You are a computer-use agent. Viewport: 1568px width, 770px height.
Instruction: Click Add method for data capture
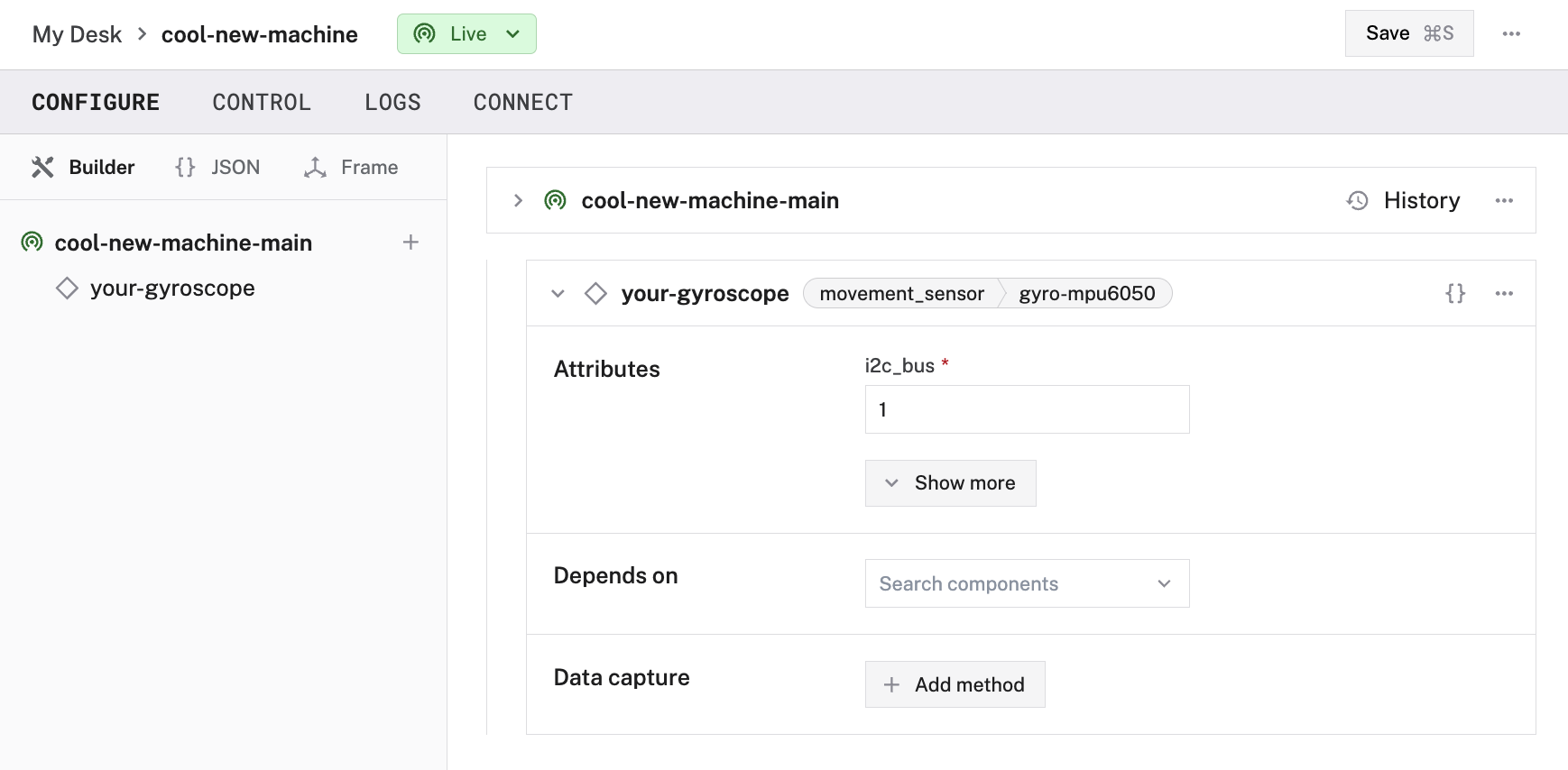(955, 684)
